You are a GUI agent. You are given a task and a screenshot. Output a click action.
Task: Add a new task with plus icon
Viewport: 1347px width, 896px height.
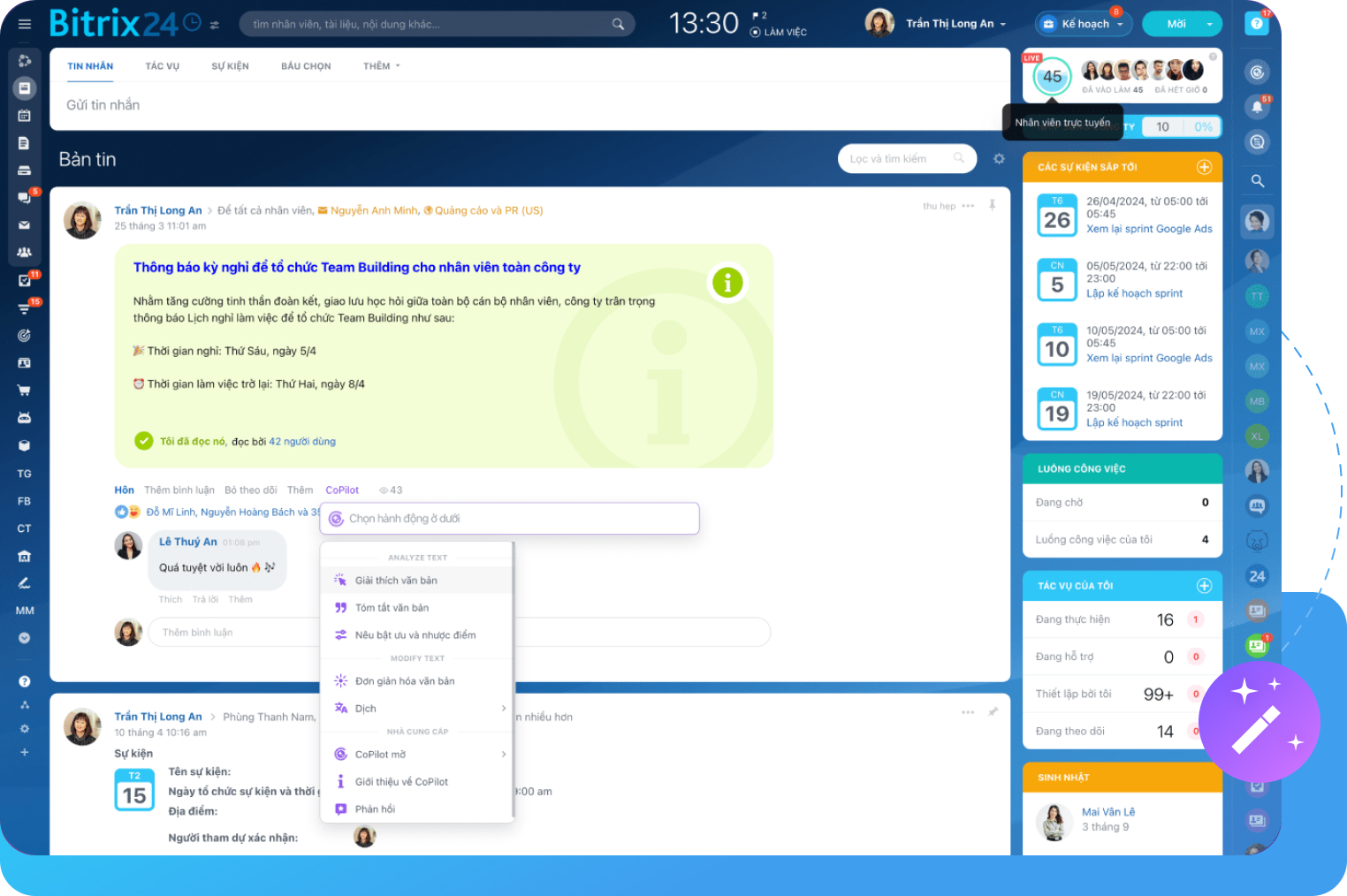tap(1204, 586)
